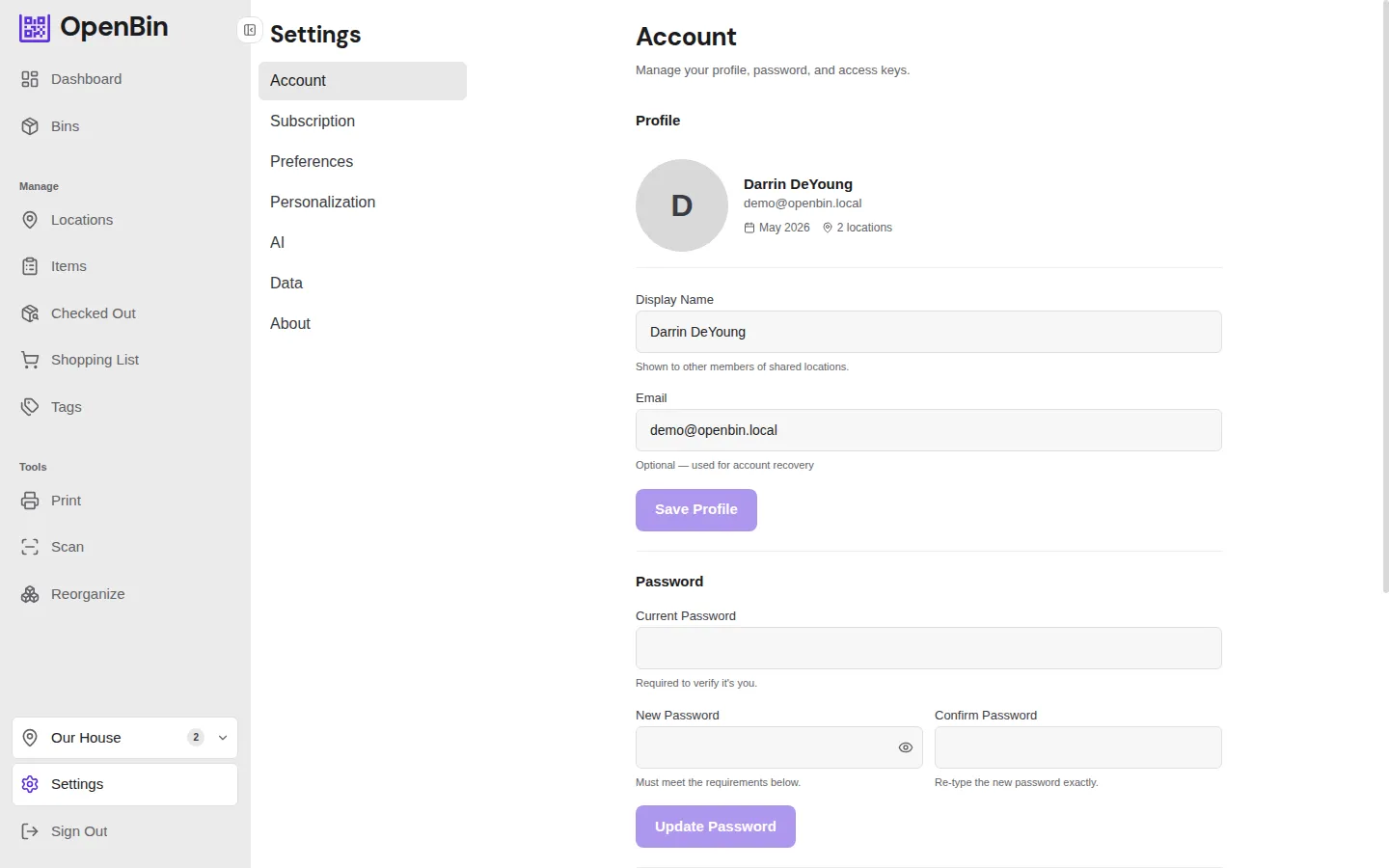The height and width of the screenshot is (868, 1389).
Task: Click the Sign Out label
Action: pyautogui.click(x=79, y=831)
